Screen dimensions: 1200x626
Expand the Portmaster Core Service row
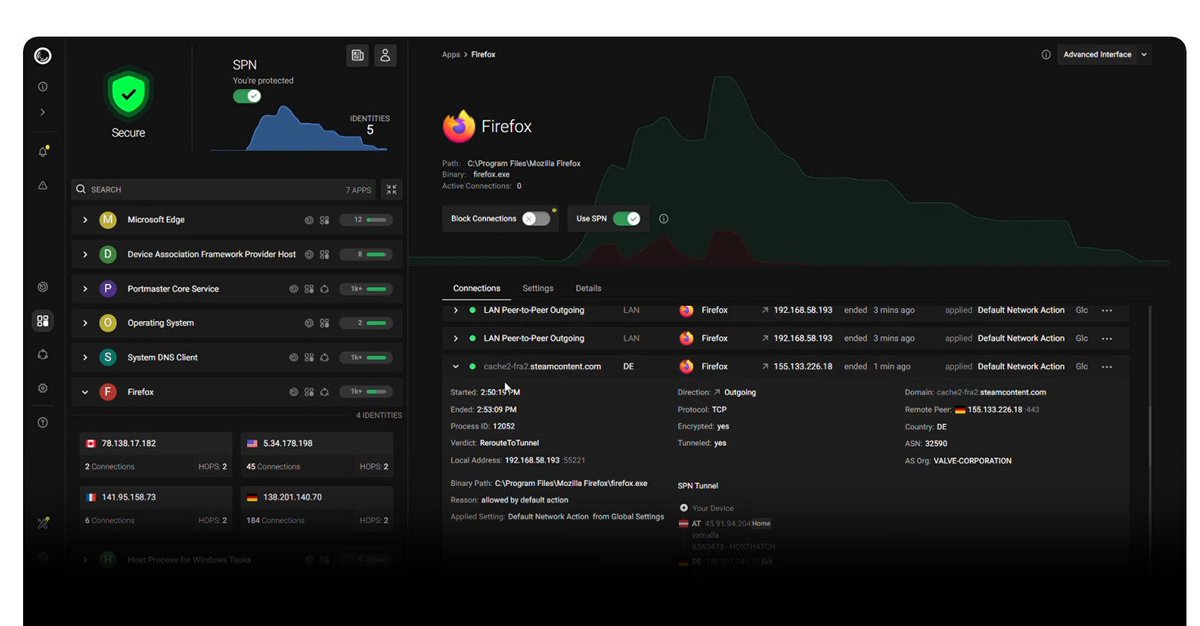[85, 289]
